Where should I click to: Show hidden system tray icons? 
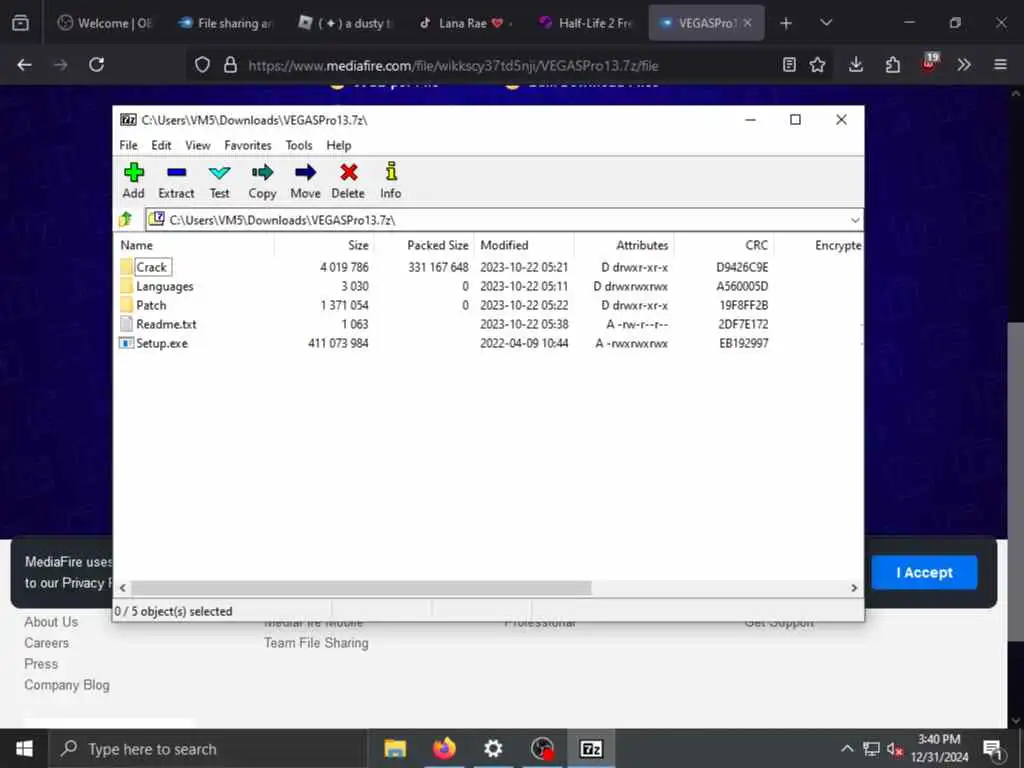point(846,749)
